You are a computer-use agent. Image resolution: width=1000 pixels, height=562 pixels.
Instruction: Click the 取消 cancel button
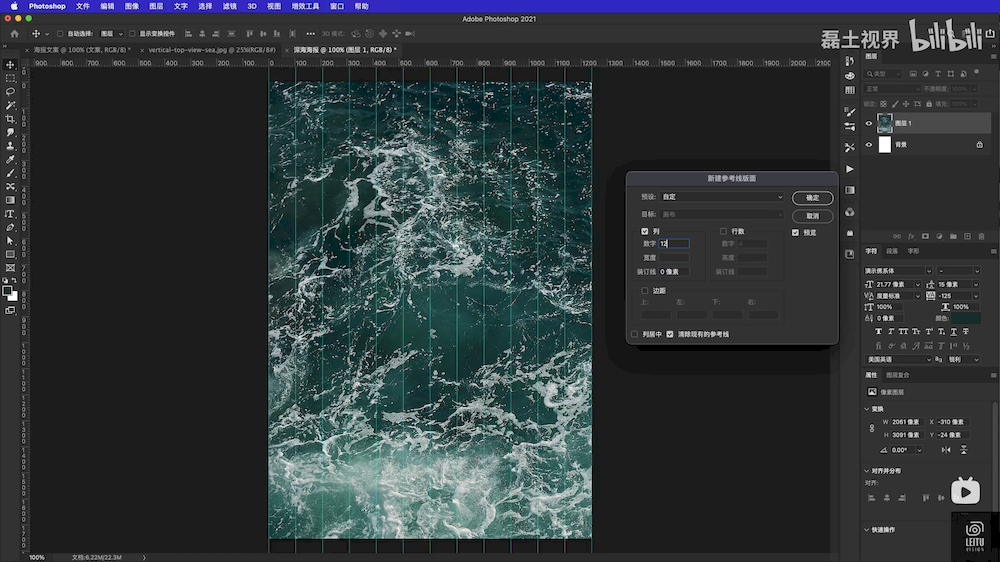point(812,216)
